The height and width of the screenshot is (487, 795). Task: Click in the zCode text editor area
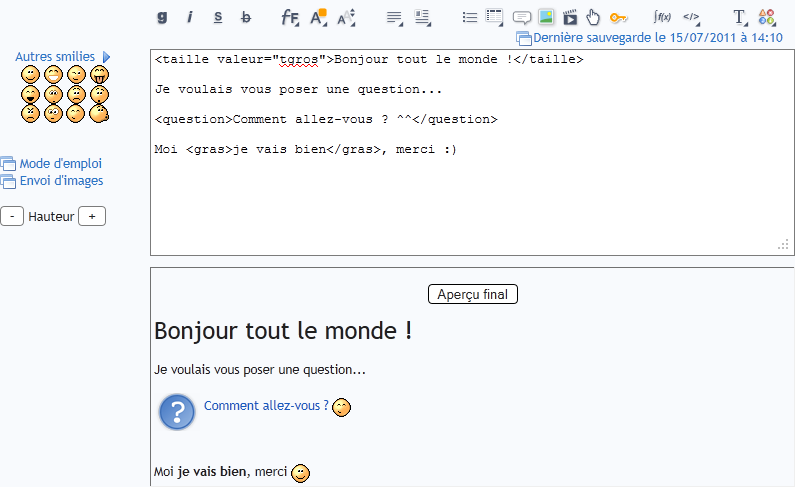pyautogui.click(x=473, y=153)
